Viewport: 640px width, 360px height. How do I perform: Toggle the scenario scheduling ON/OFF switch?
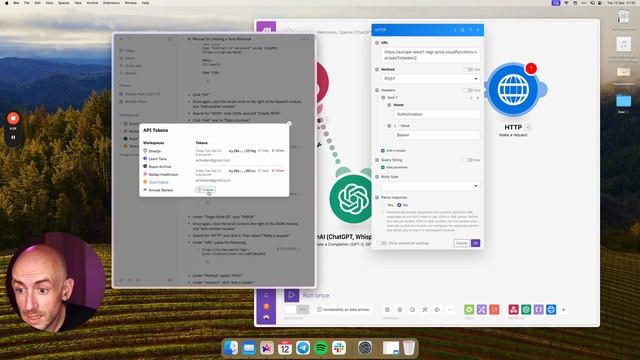[297, 309]
